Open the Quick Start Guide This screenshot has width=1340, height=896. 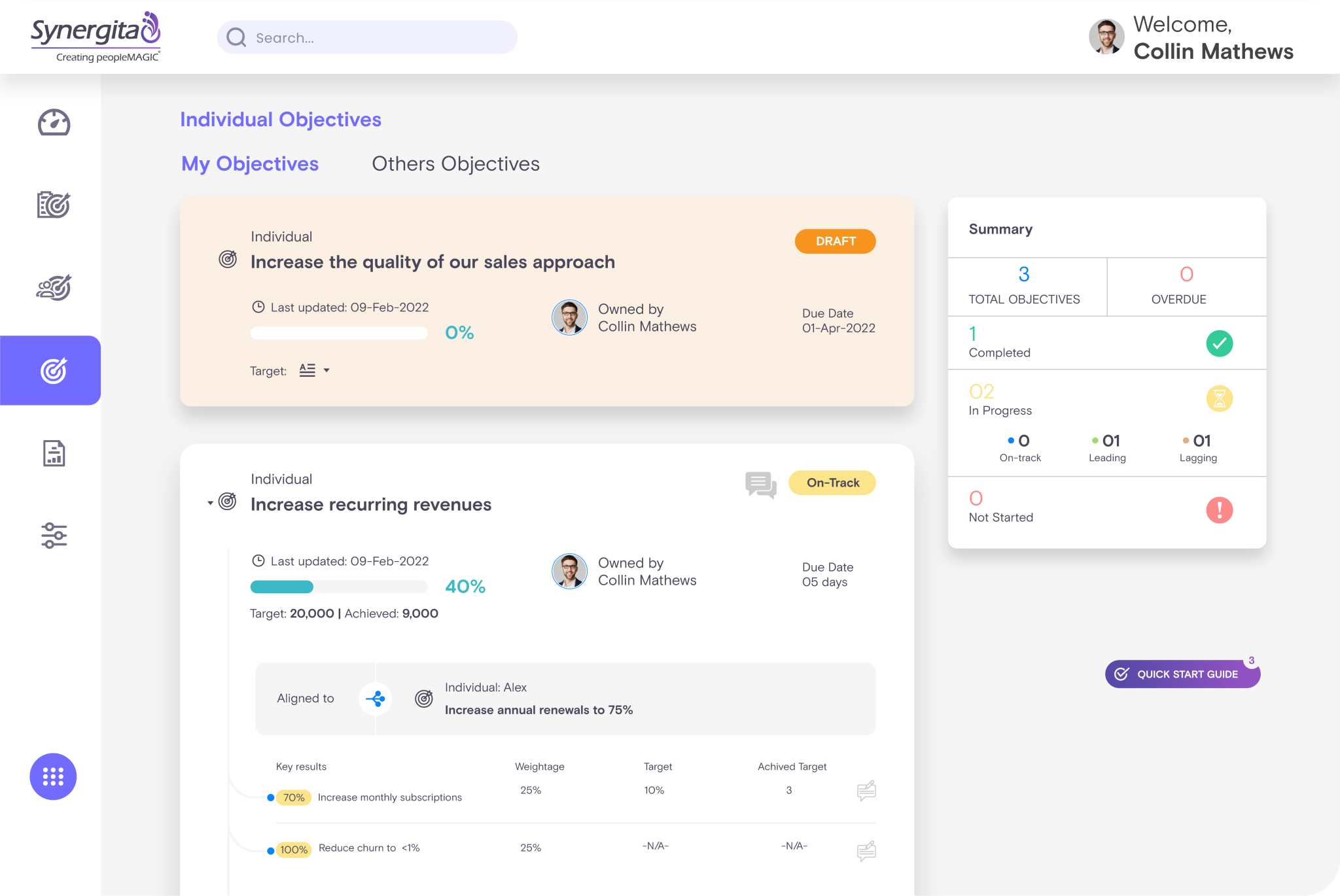point(1182,674)
